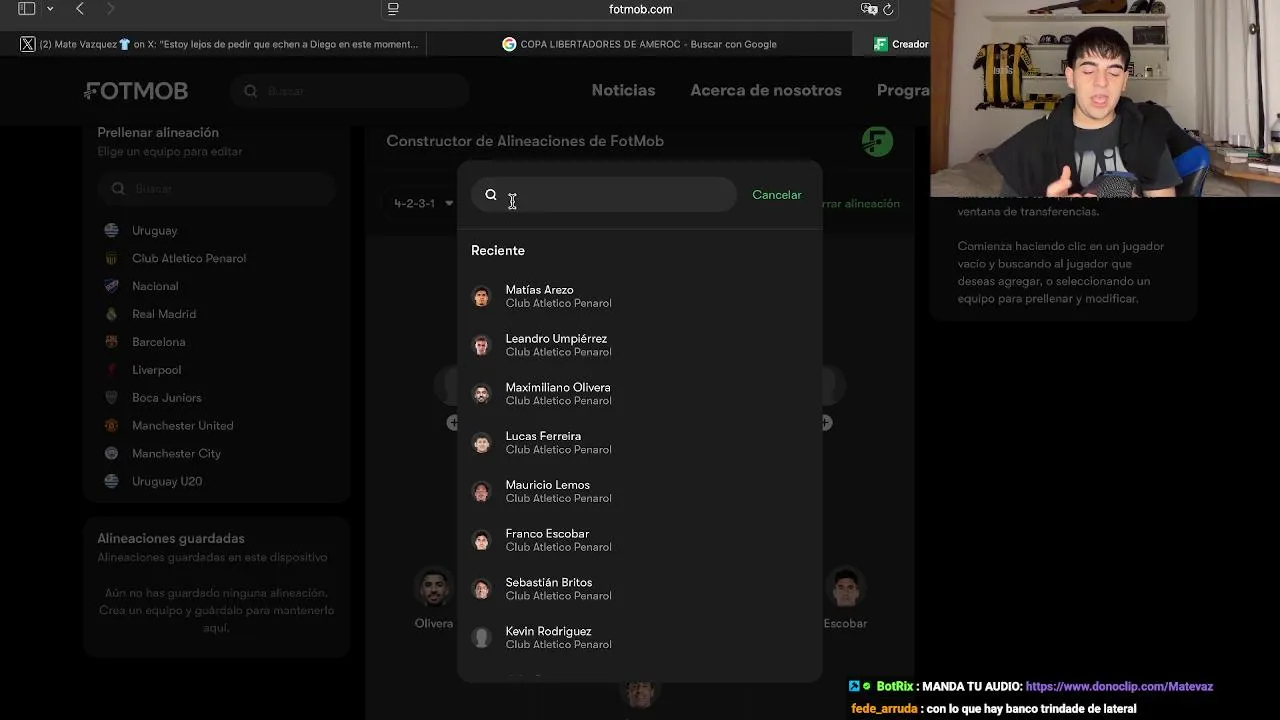Choose Matías Arezo from recent players
This screenshot has width=1280, height=720.
point(640,296)
